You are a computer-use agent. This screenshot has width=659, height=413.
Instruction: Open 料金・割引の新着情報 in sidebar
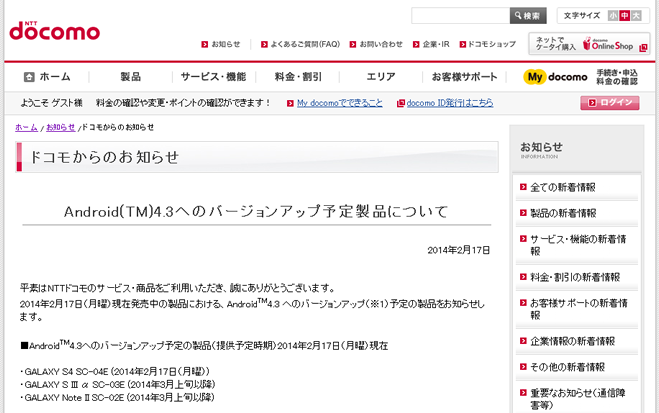(575, 277)
